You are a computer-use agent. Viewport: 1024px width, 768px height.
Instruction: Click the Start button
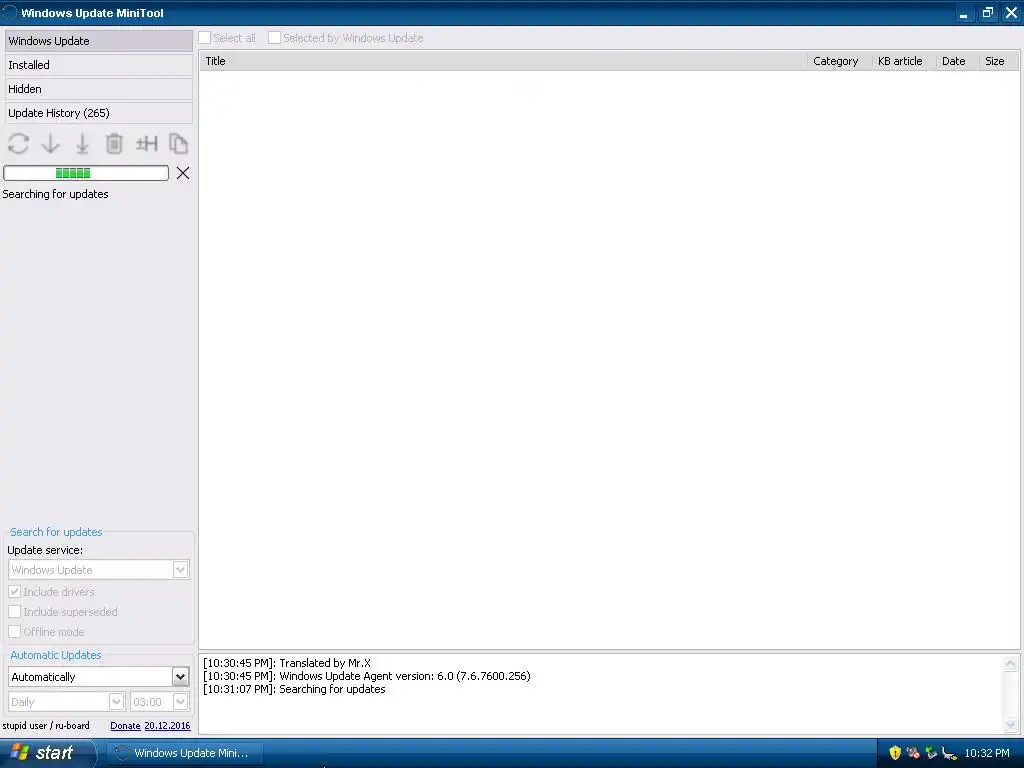pyautogui.click(x=47, y=753)
